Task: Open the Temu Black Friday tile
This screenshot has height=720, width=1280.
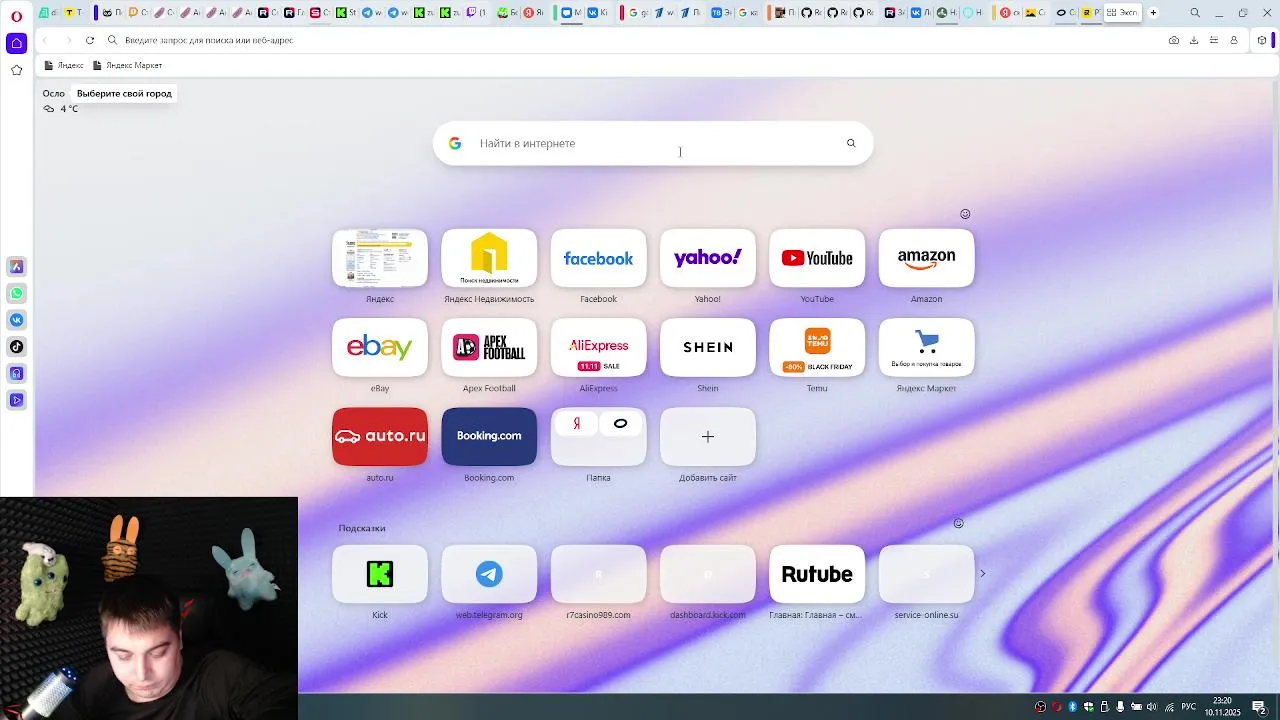Action: coord(817,347)
